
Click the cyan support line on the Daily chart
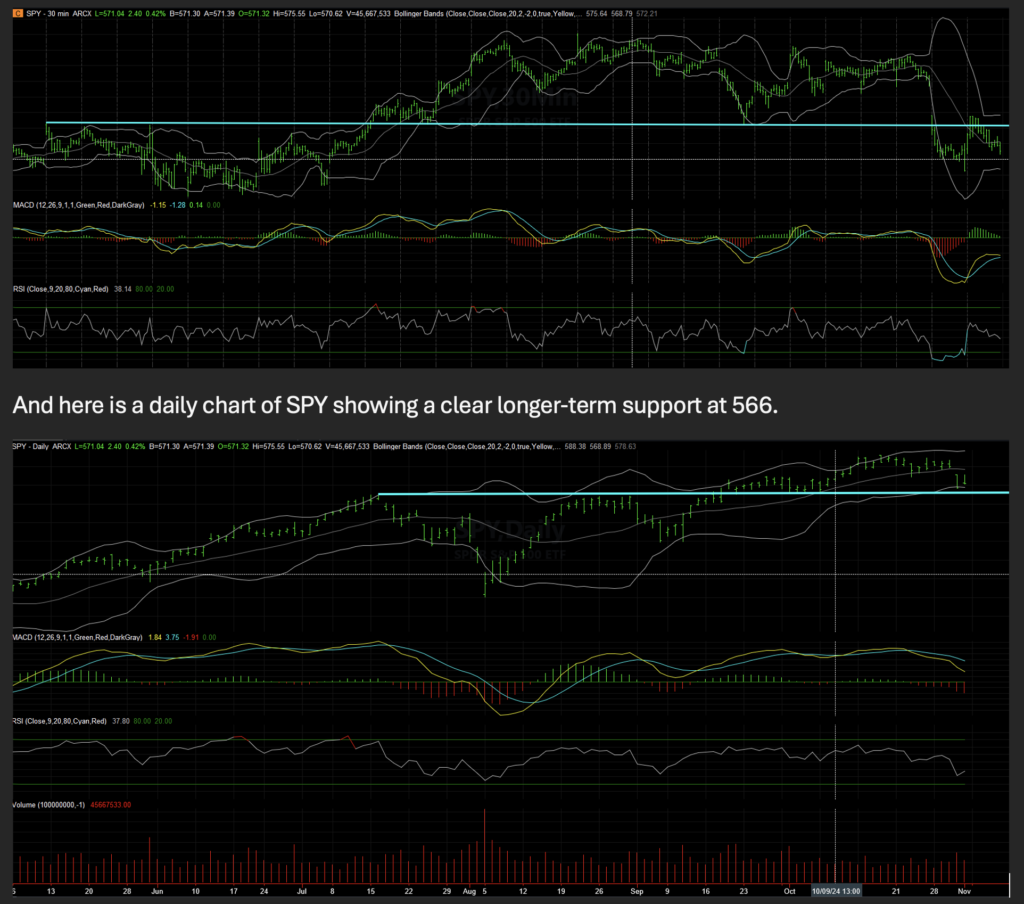[694, 493]
